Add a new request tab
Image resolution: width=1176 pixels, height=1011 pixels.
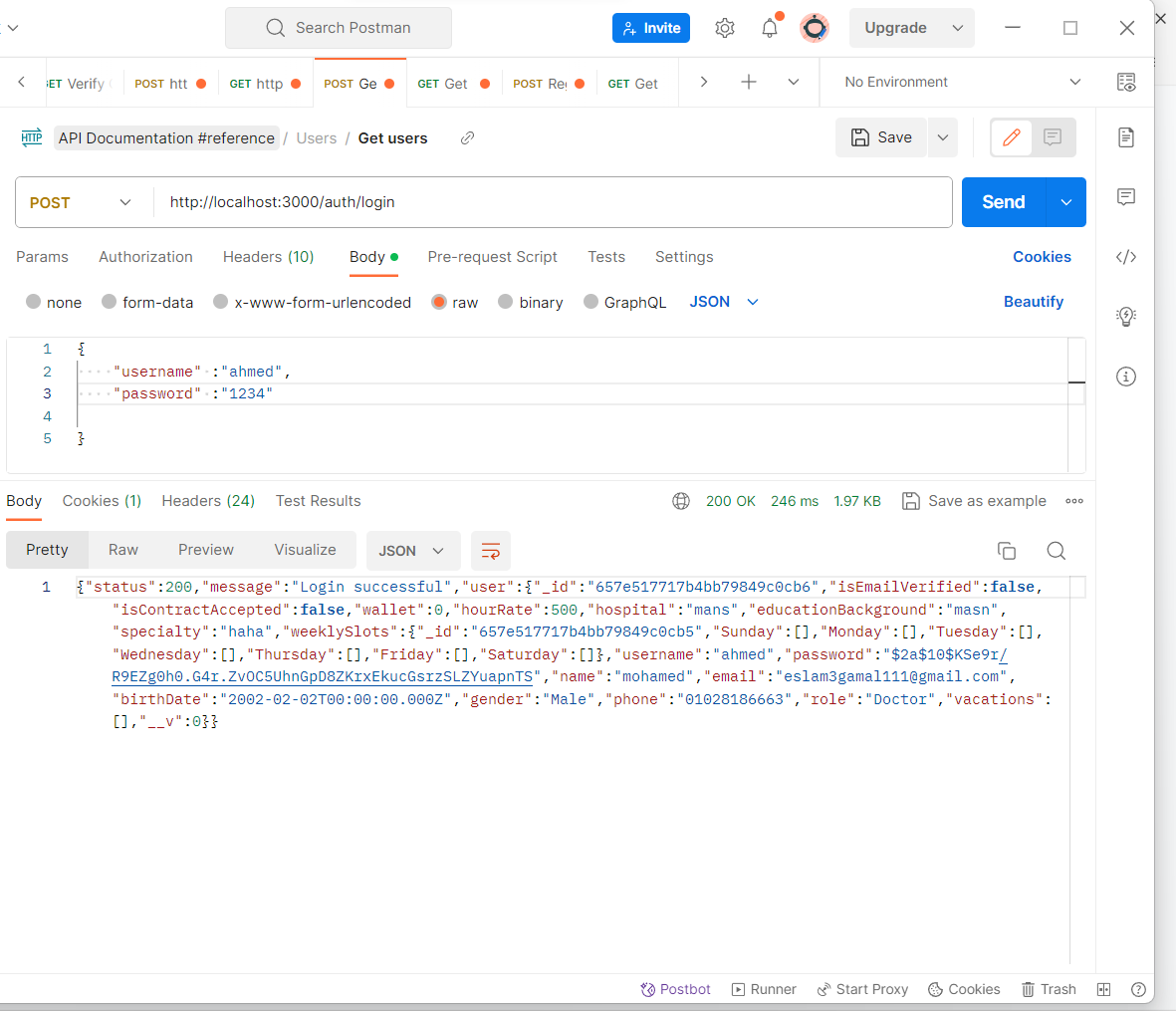[749, 82]
